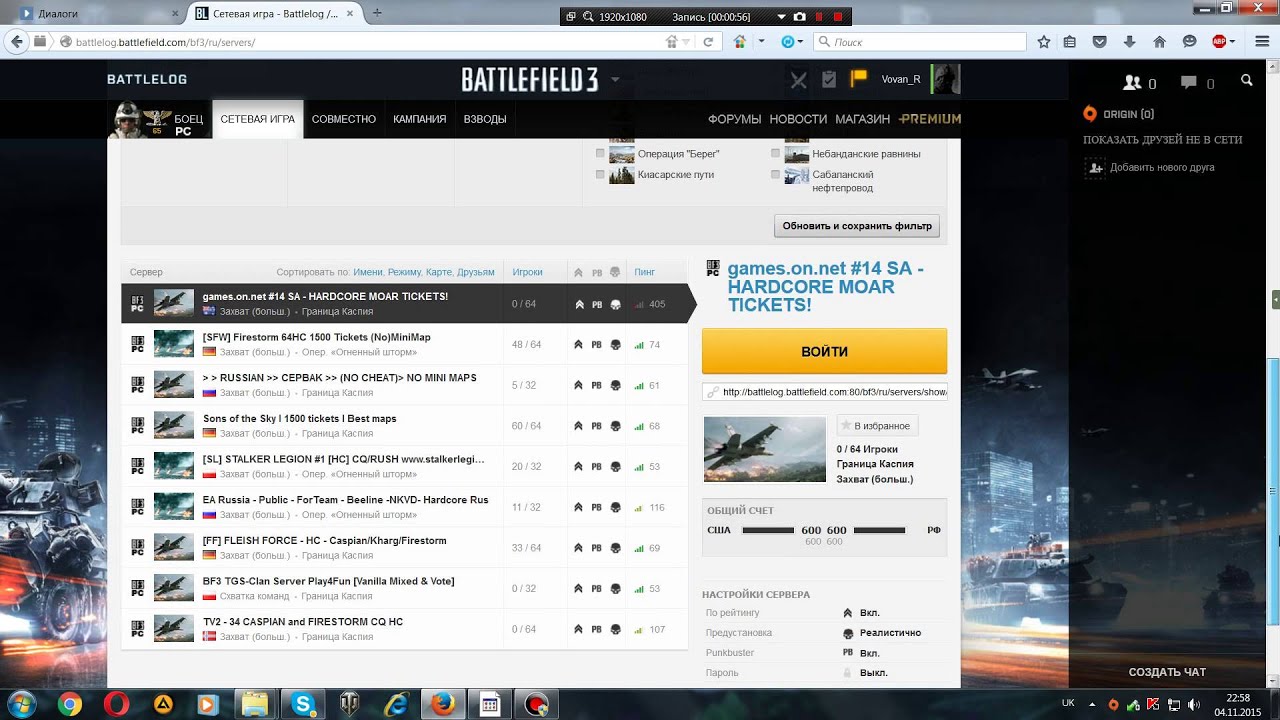The width and height of the screenshot is (1280, 720).
Task: Click Граница Каспия map thumbnail preview
Action: (765, 449)
